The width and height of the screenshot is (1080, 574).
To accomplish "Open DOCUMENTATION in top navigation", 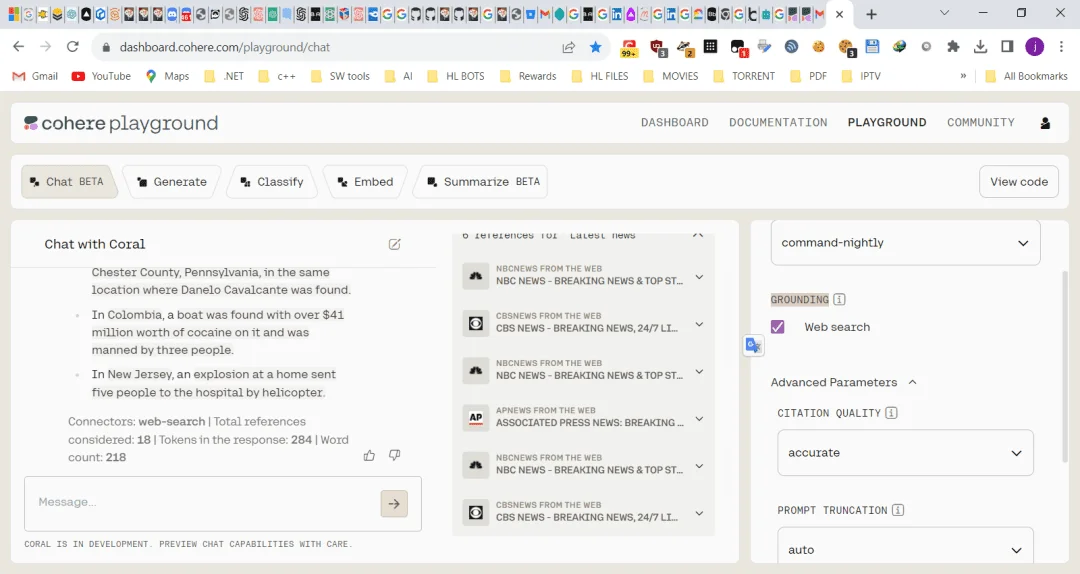I will pyautogui.click(x=778, y=123).
